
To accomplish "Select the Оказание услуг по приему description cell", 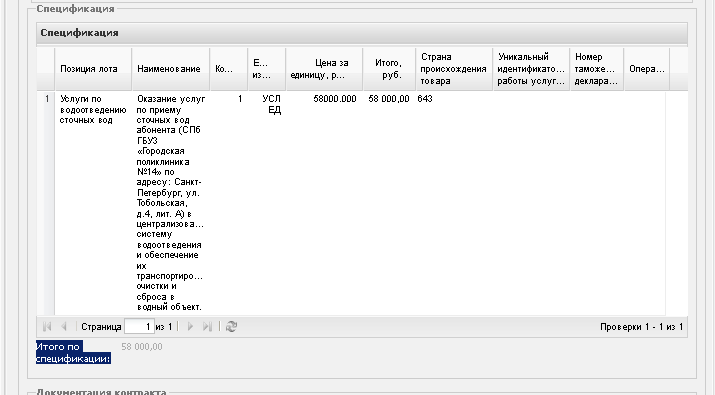I will point(171,203).
